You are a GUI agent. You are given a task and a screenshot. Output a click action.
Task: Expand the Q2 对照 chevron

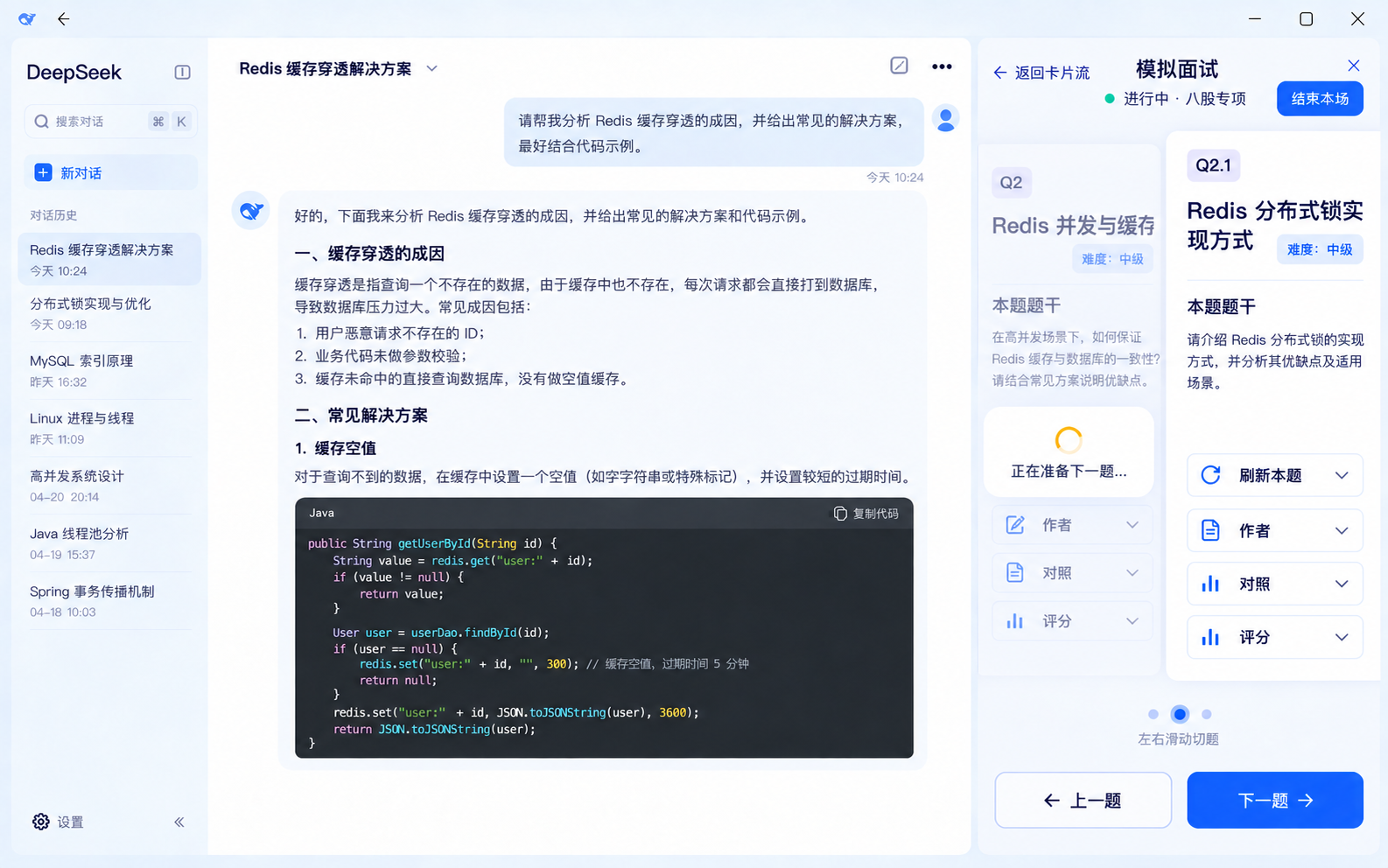pyautogui.click(x=1132, y=573)
